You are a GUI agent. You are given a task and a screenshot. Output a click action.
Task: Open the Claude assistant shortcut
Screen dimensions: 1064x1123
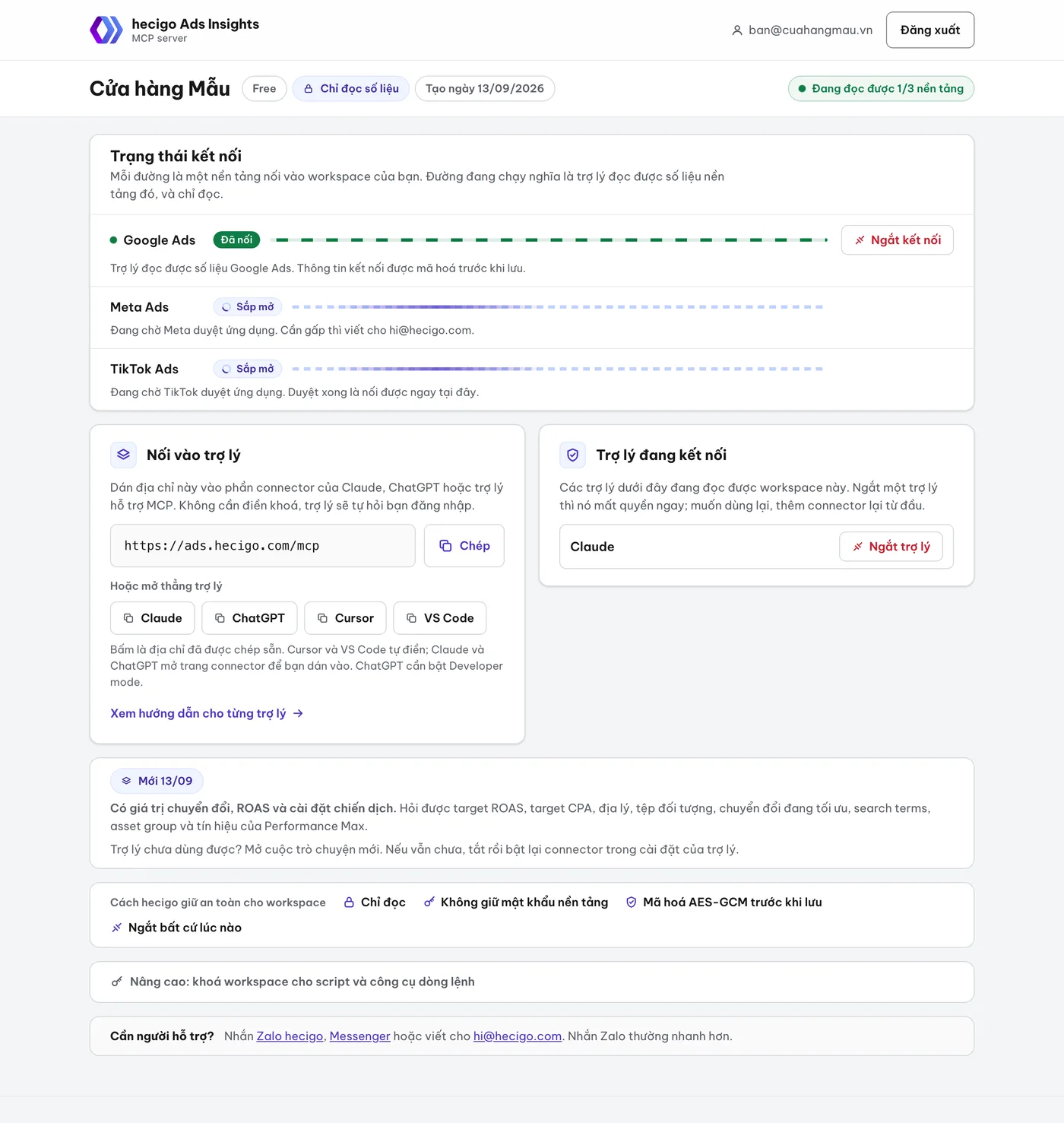coord(153,618)
